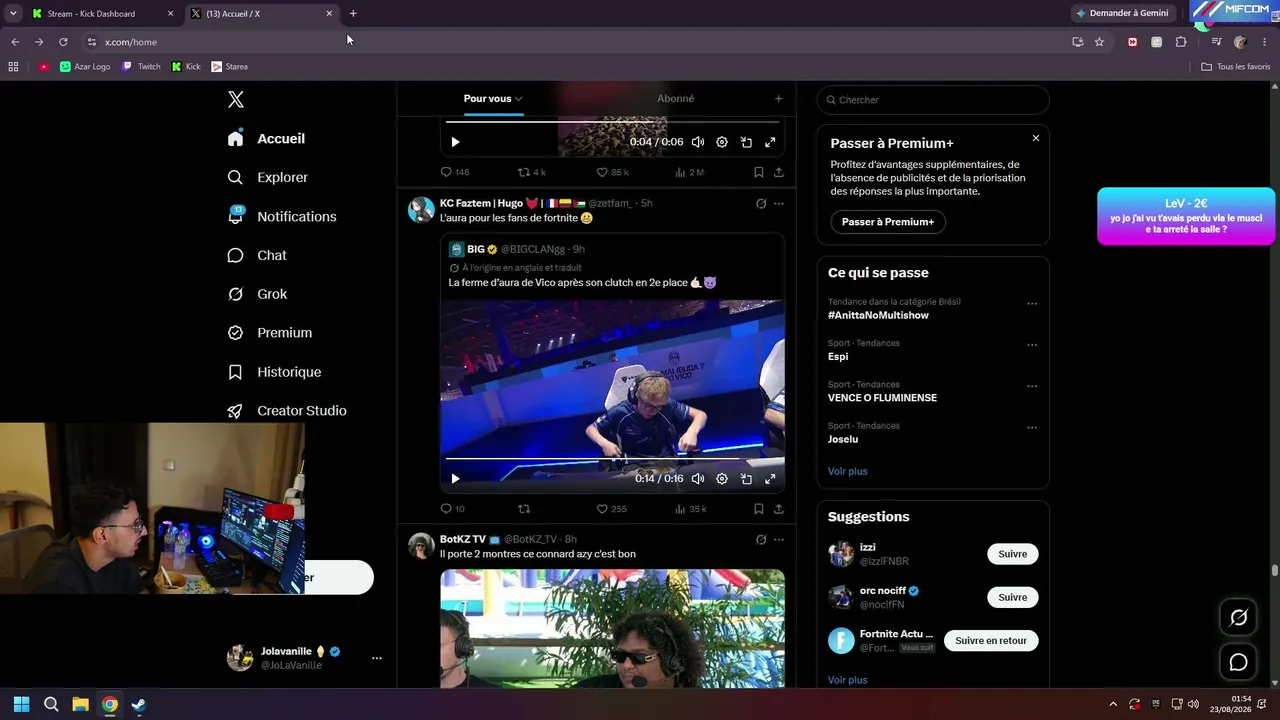This screenshot has height=720, width=1280.
Task: Show hidden system tray icons
Action: tap(1113, 704)
